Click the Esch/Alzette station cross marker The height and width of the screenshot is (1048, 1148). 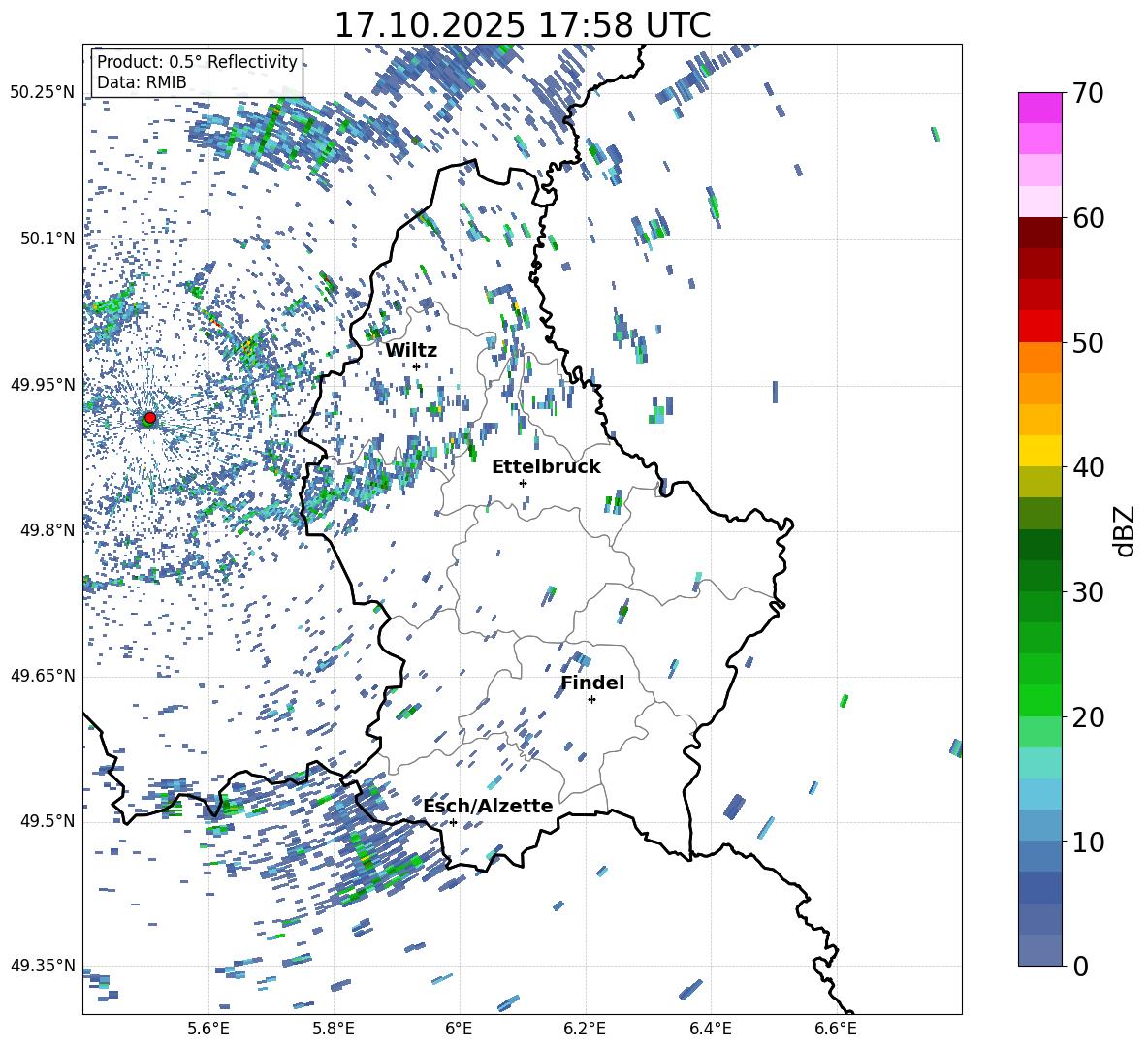click(x=453, y=822)
